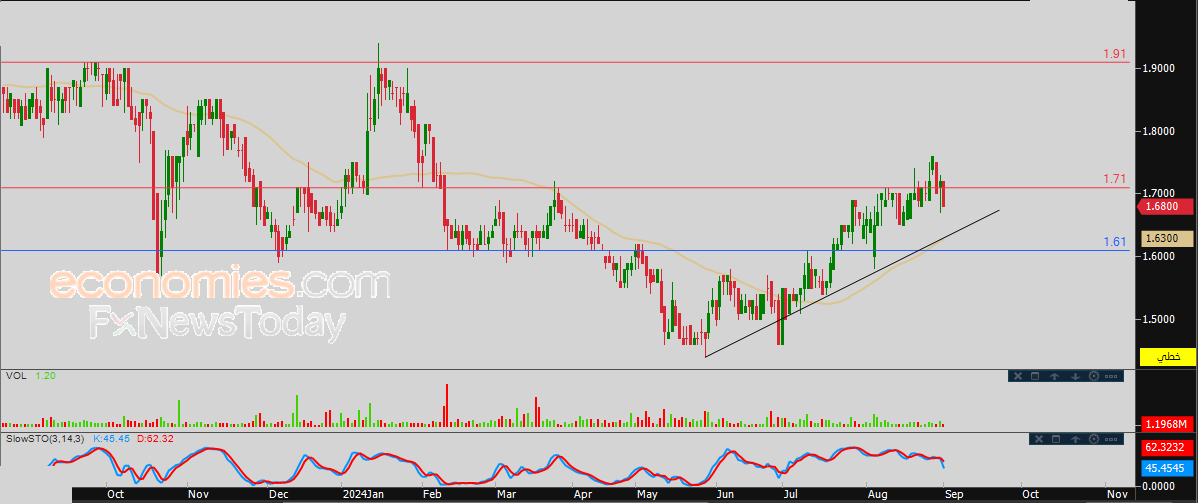Select the 1.6800 current price tag

coord(1167,205)
